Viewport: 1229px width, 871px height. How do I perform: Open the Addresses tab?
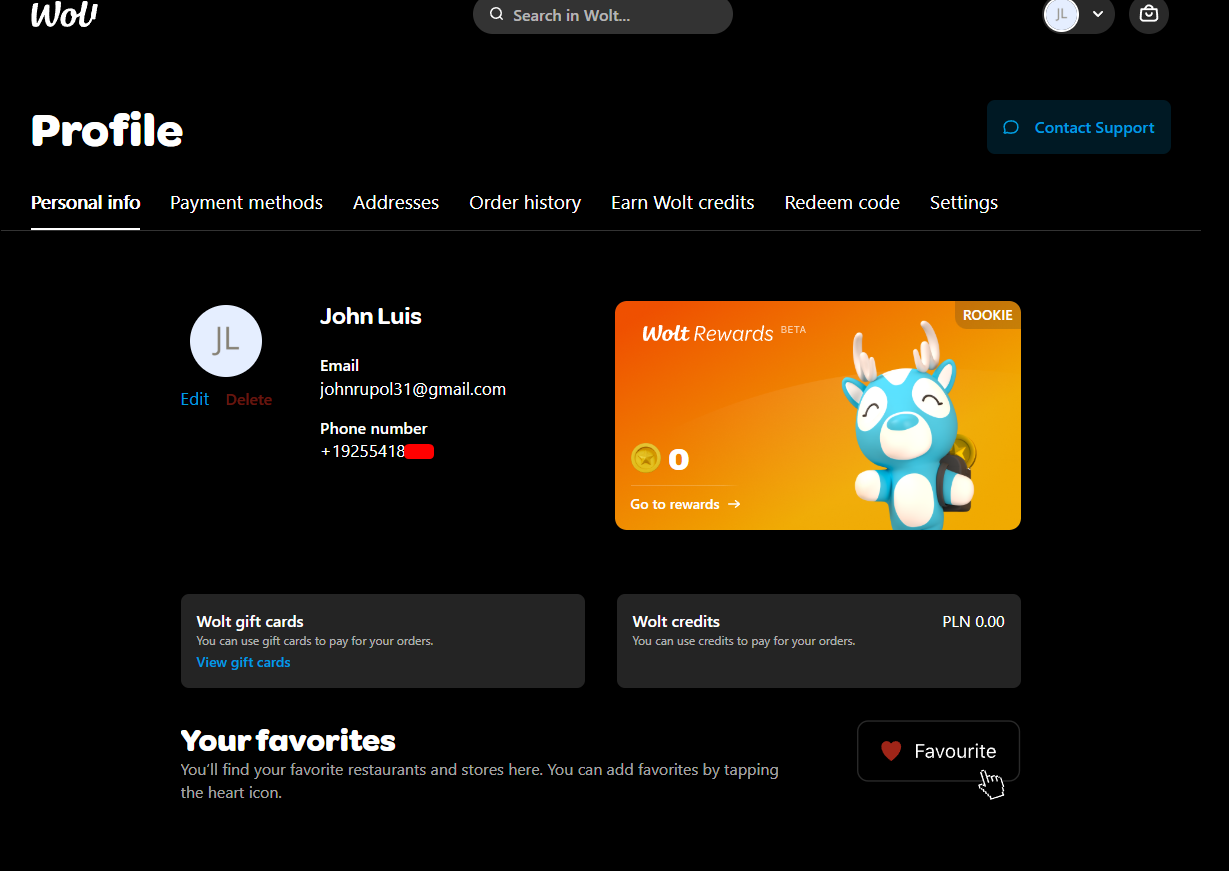pyautogui.click(x=396, y=203)
